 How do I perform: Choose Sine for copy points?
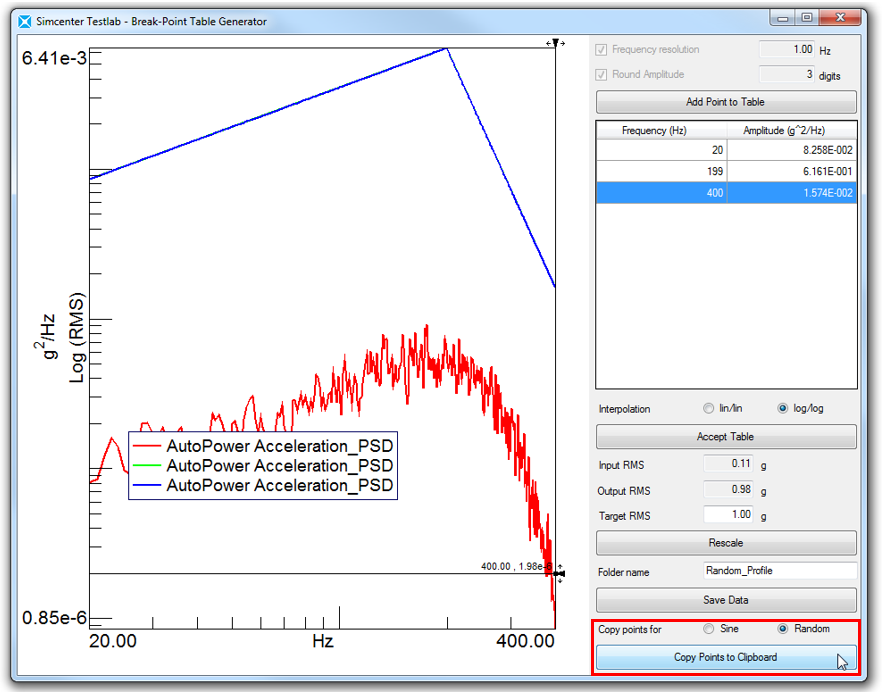pos(709,629)
